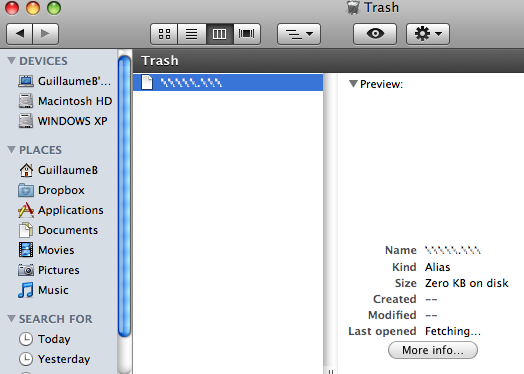Image resolution: width=524 pixels, height=374 pixels.
Task: Select the Today search label
Action: point(54,339)
